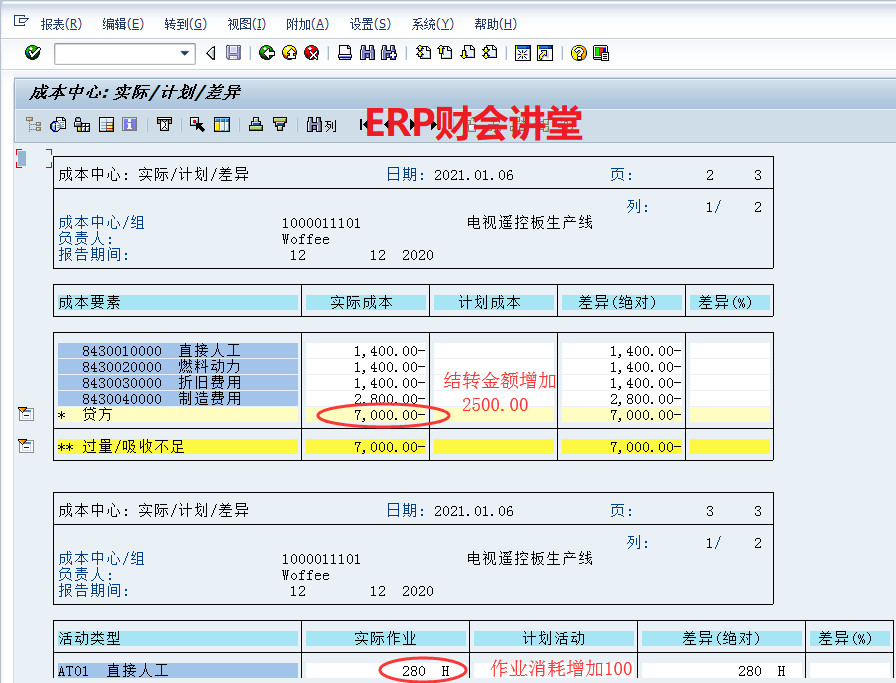Click the green checkmark Enter icon
Screen dimensions: 896x683
pos(32,53)
